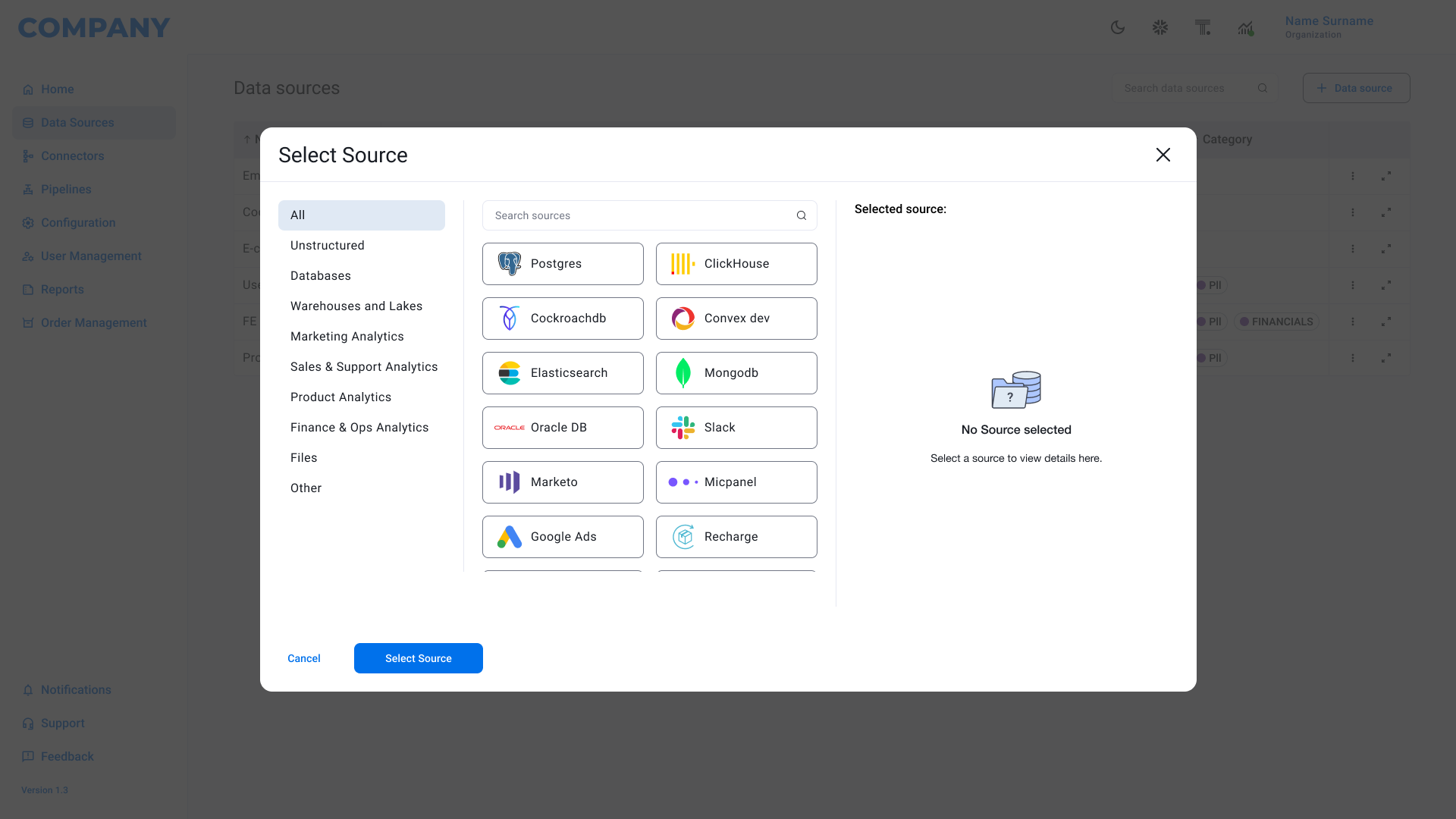Select the Postgres database source

562,263
